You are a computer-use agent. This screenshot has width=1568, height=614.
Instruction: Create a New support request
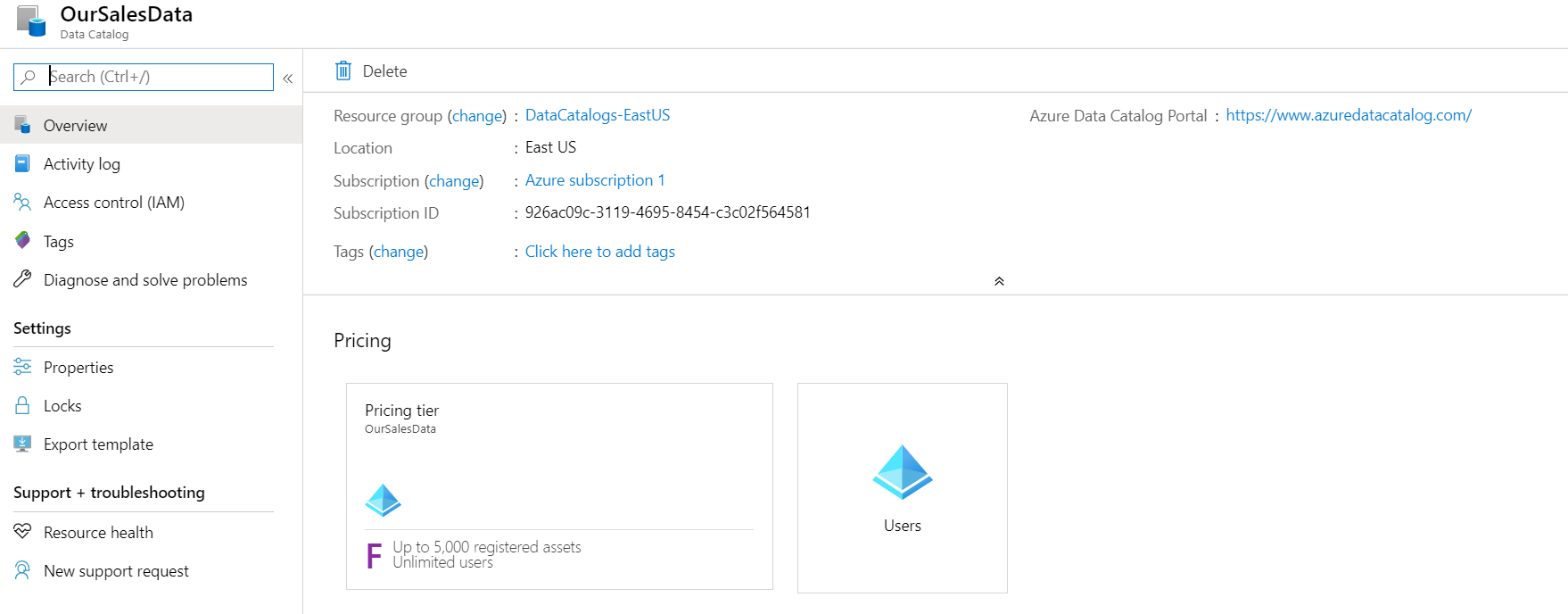click(x=152, y=570)
